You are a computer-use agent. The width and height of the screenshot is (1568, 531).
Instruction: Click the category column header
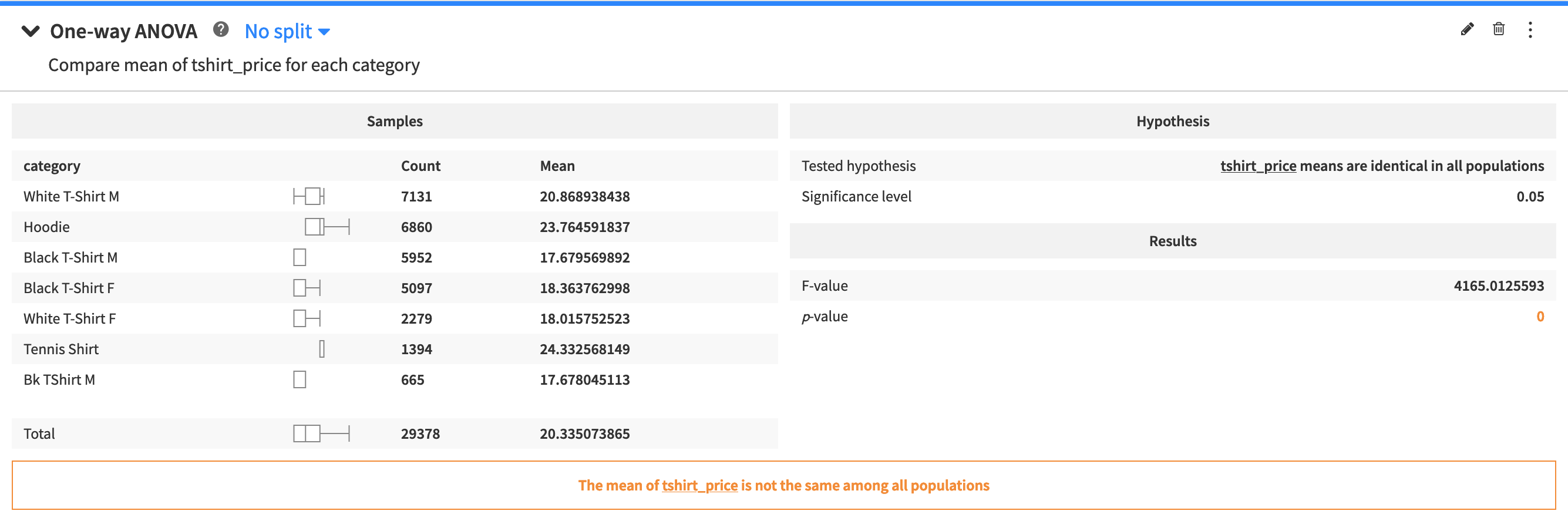[x=52, y=166]
